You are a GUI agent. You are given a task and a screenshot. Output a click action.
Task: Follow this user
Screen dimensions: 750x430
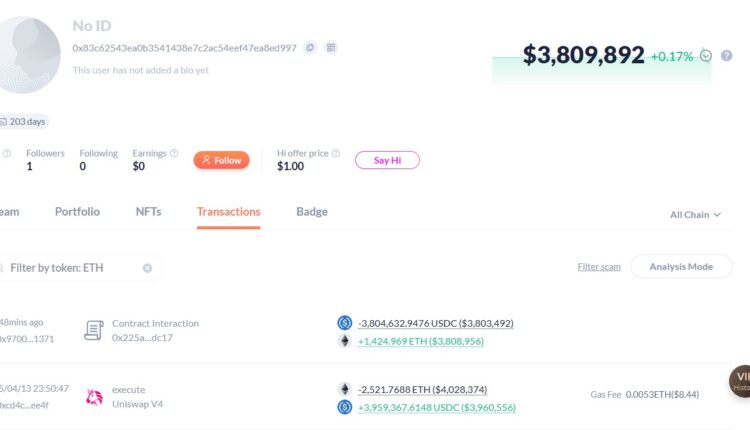click(x=221, y=160)
